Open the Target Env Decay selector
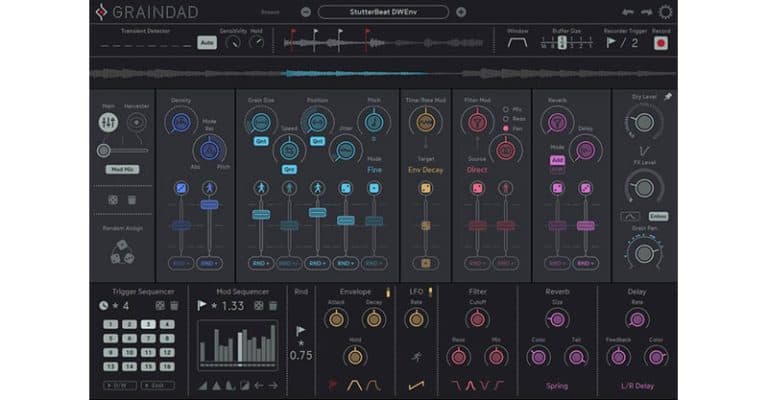 click(x=426, y=170)
